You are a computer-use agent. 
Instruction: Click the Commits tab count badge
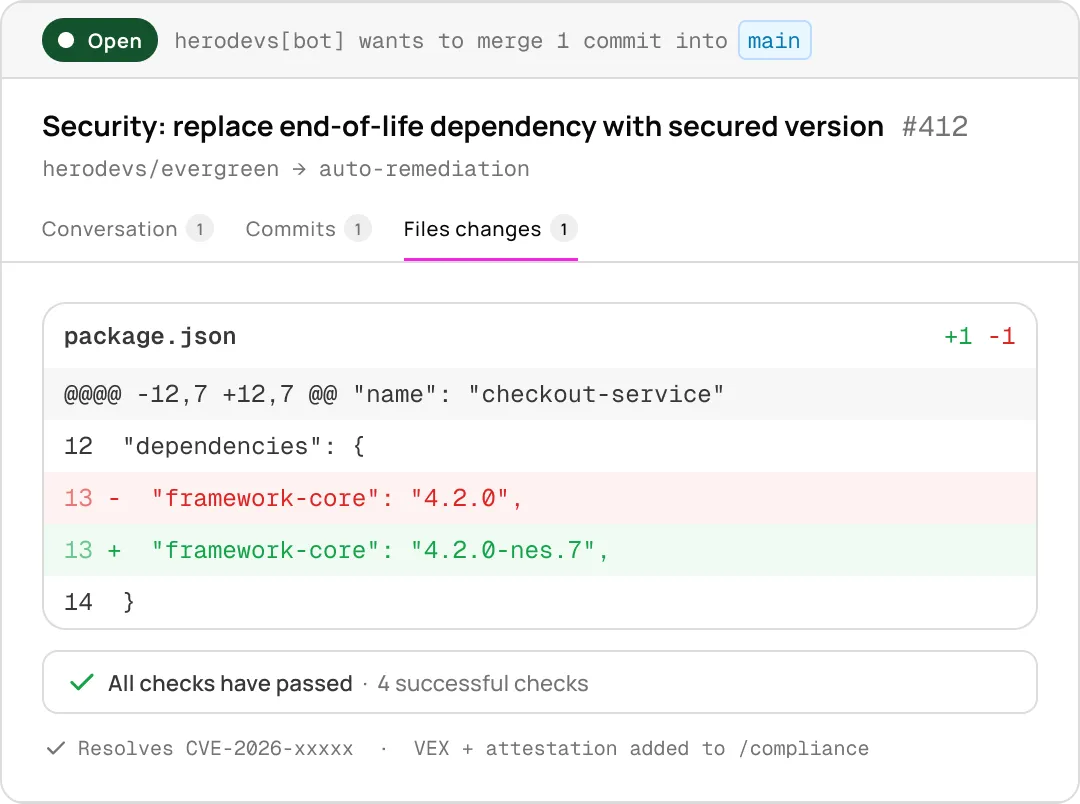click(x=357, y=229)
